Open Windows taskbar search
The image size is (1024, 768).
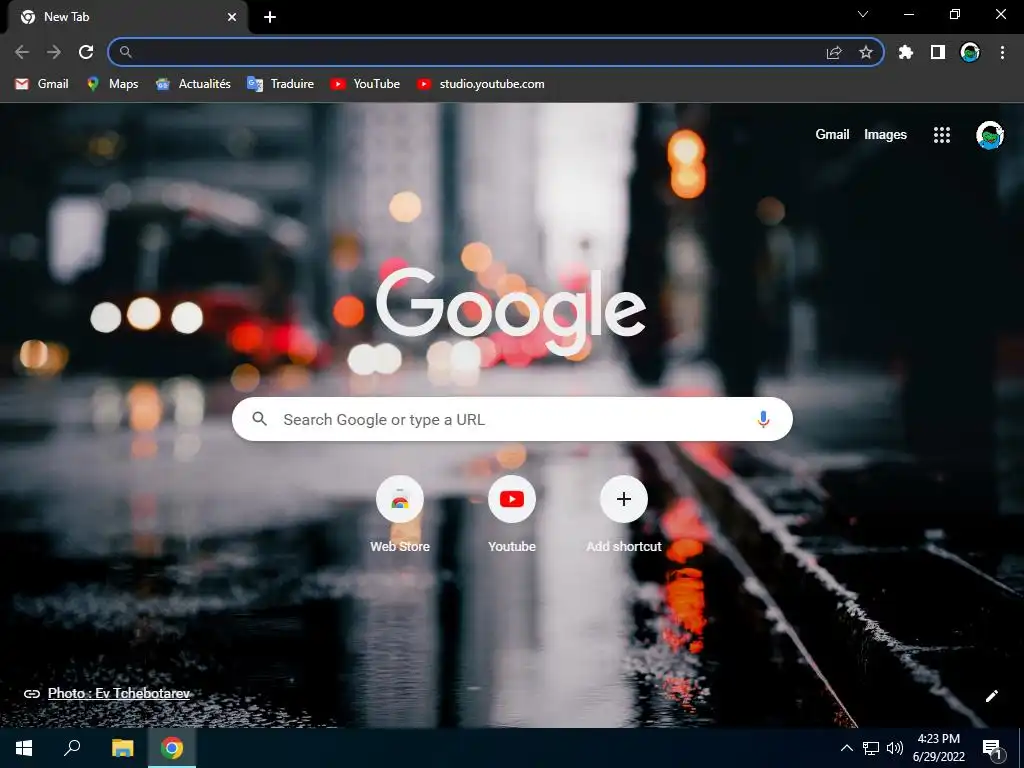coord(72,748)
